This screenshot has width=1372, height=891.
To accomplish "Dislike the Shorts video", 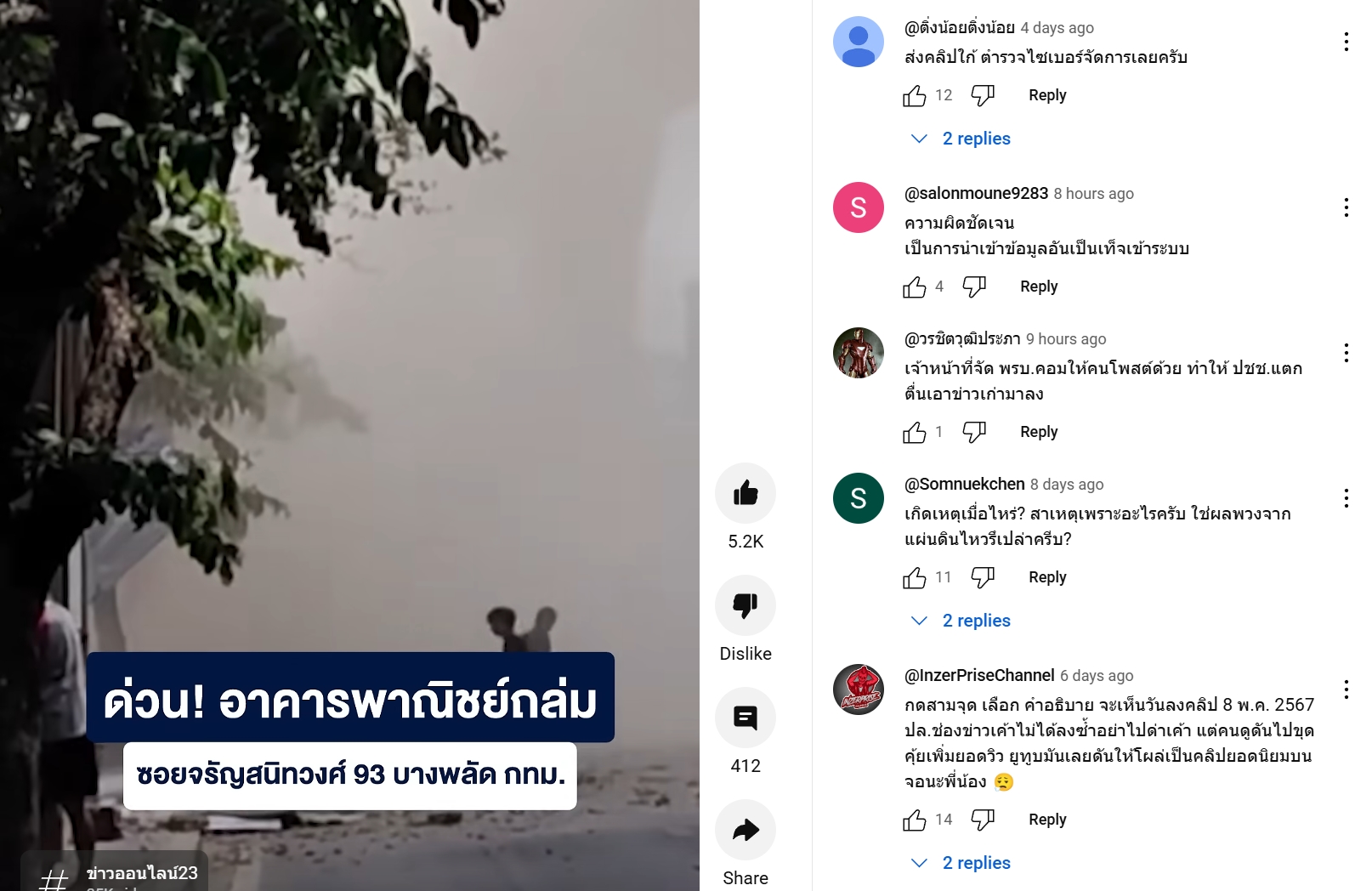I will (746, 605).
